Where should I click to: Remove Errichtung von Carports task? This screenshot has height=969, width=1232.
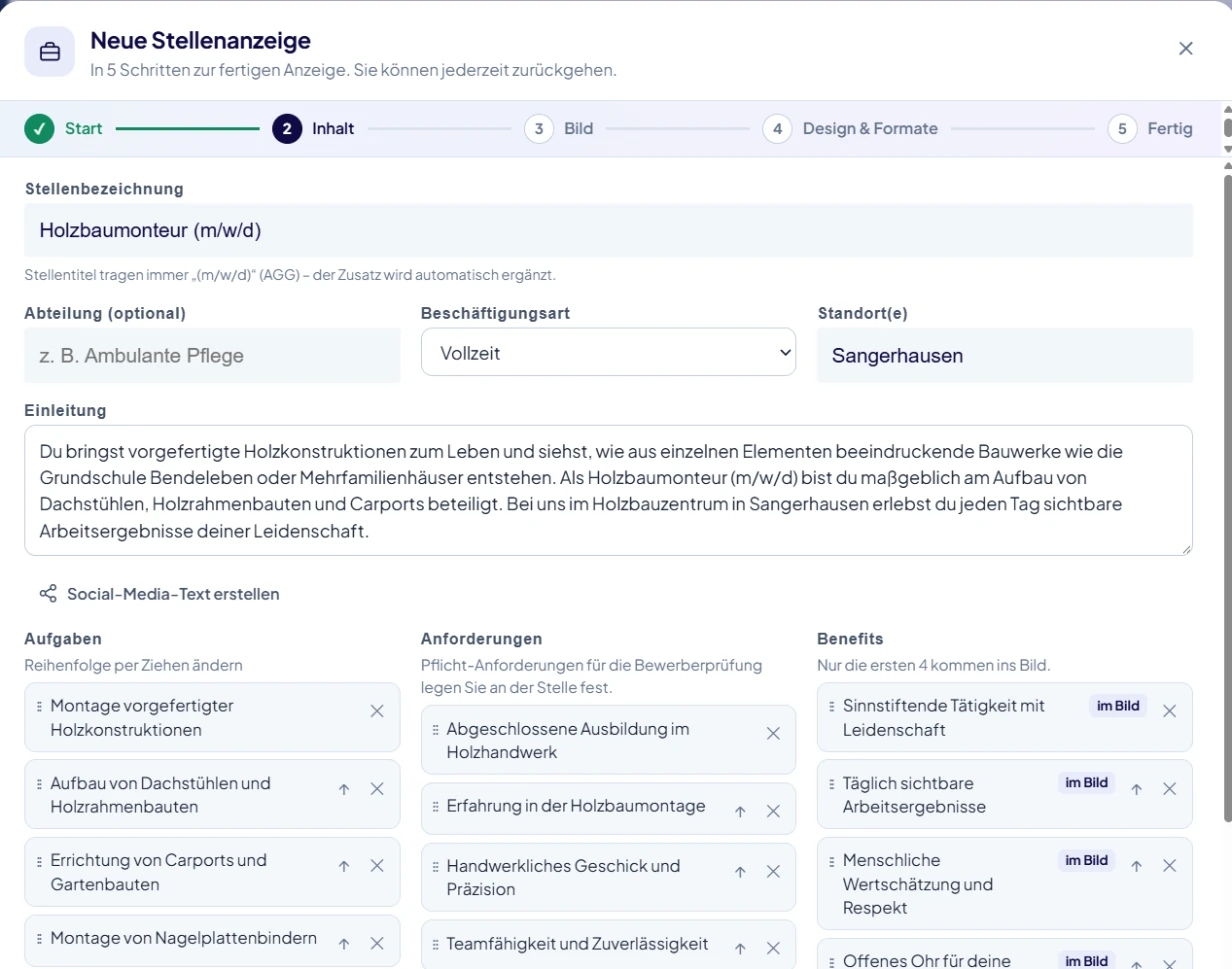pyautogui.click(x=377, y=866)
